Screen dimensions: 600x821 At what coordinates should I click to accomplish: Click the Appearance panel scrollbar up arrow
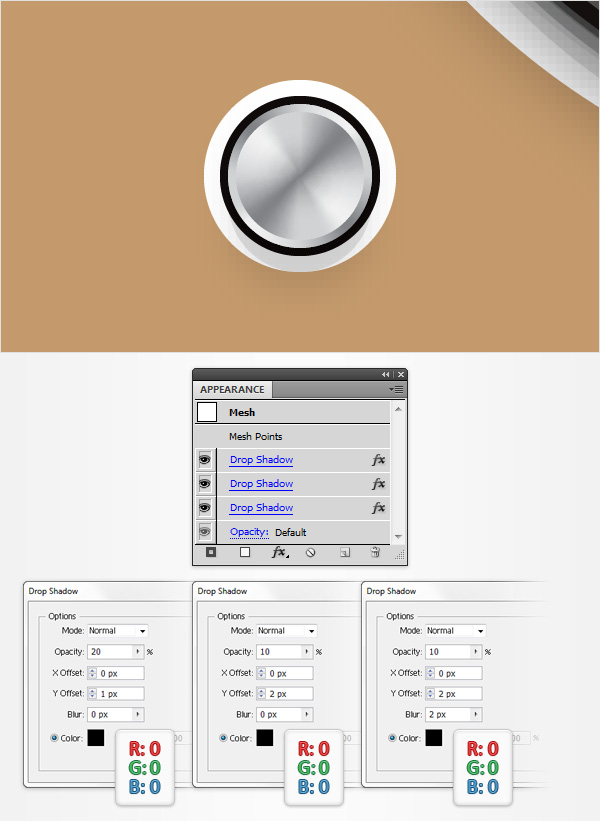pyautogui.click(x=398, y=409)
